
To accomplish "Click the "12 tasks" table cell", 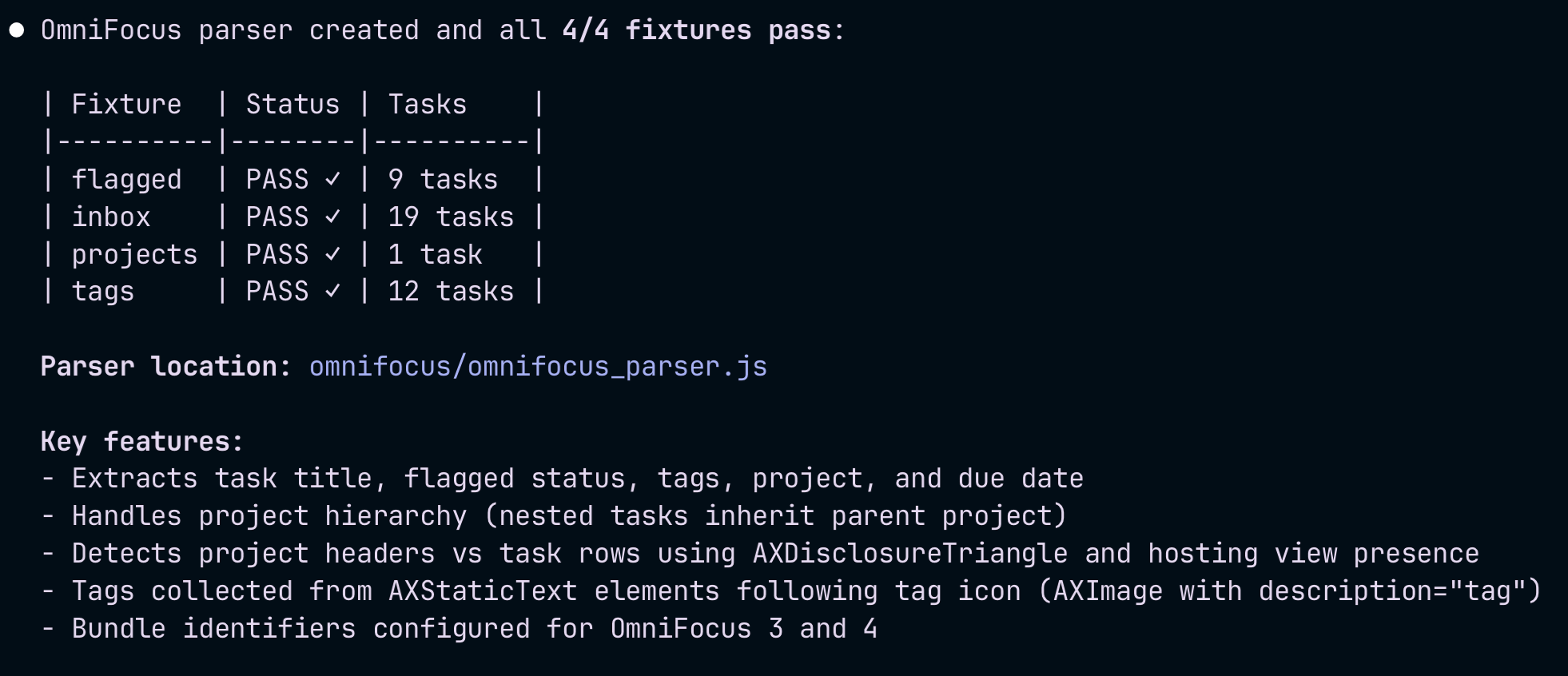I will (451, 291).
